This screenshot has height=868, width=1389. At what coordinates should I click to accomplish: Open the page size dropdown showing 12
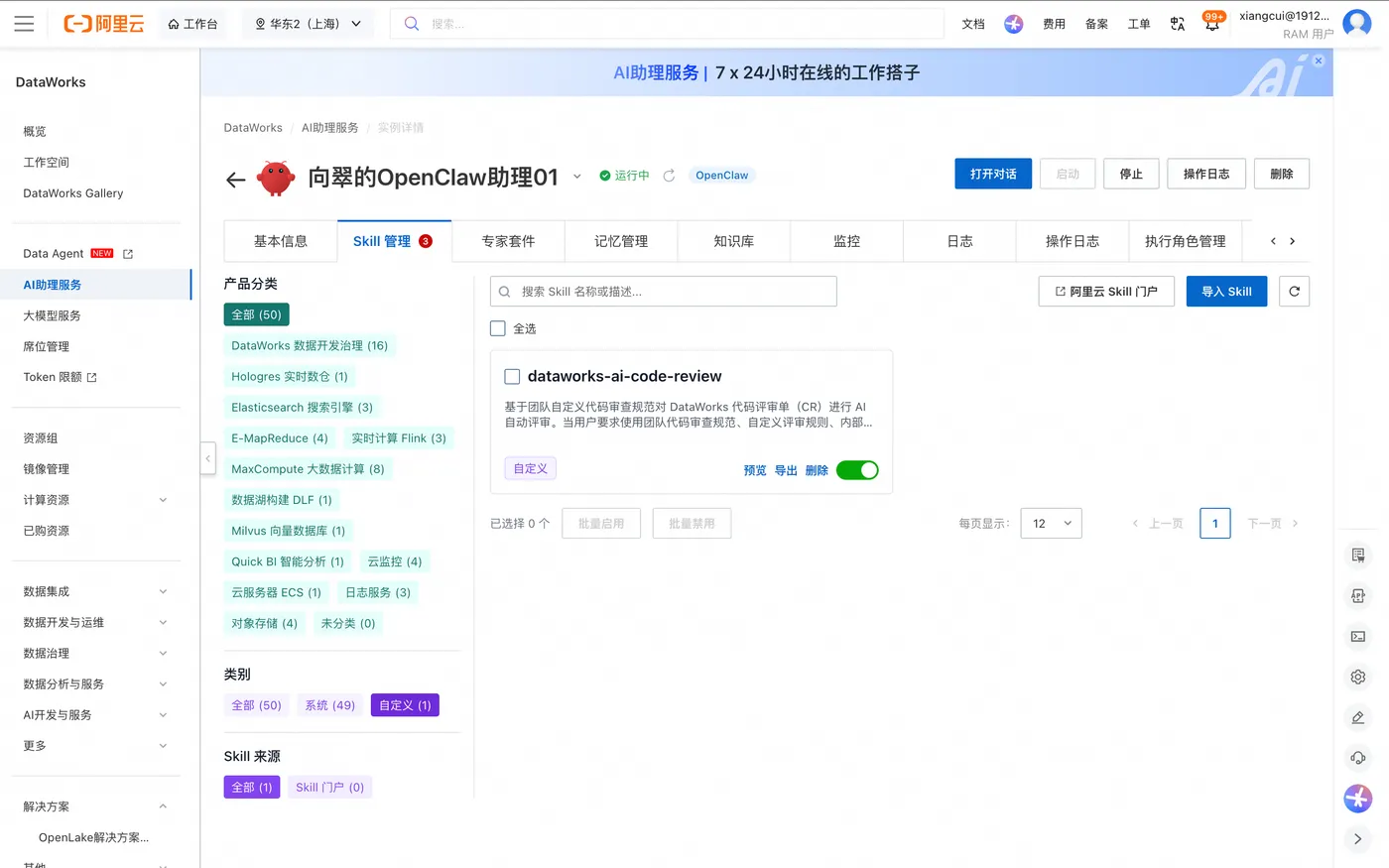tap(1051, 524)
